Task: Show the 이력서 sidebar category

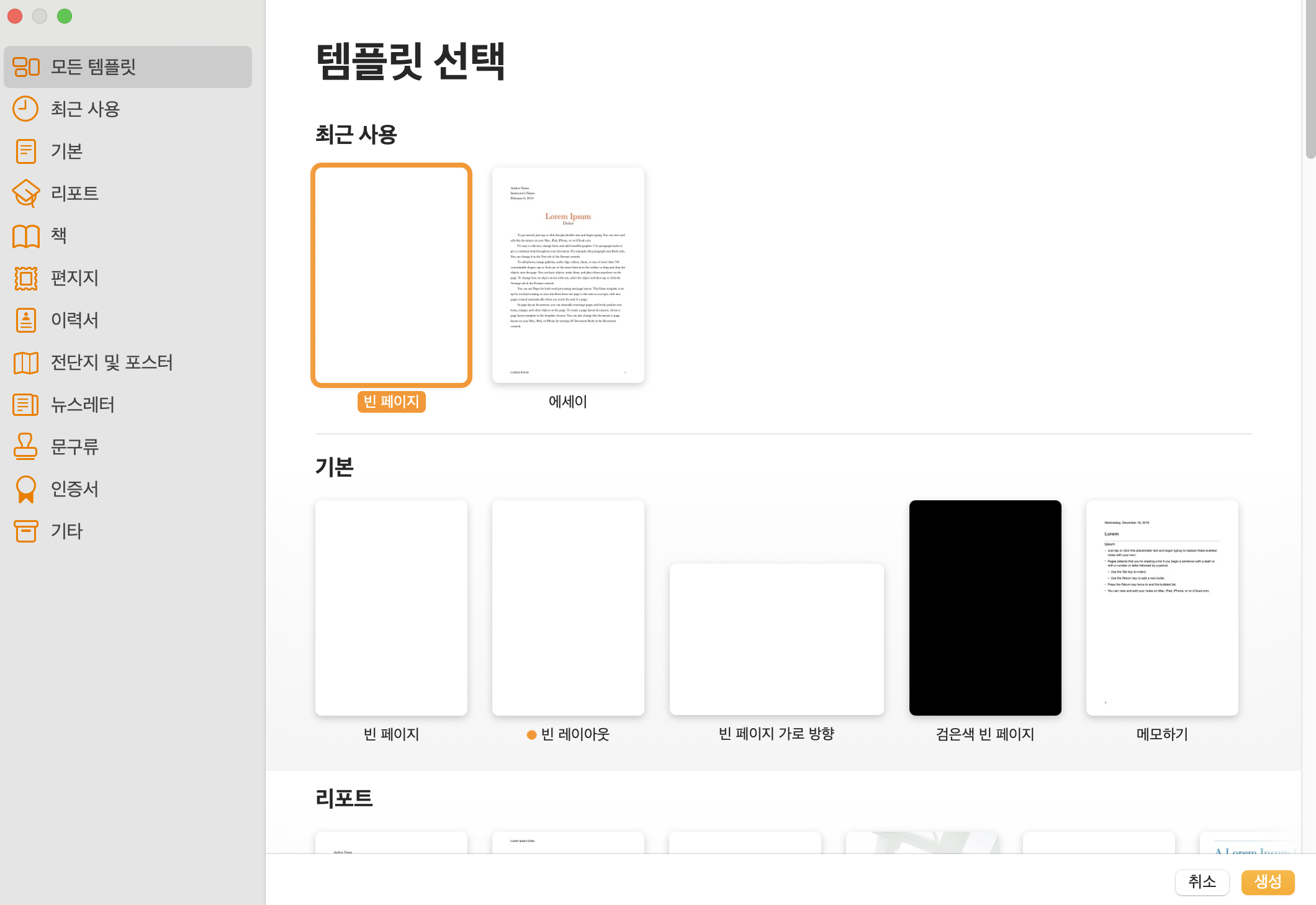Action: coord(128,320)
